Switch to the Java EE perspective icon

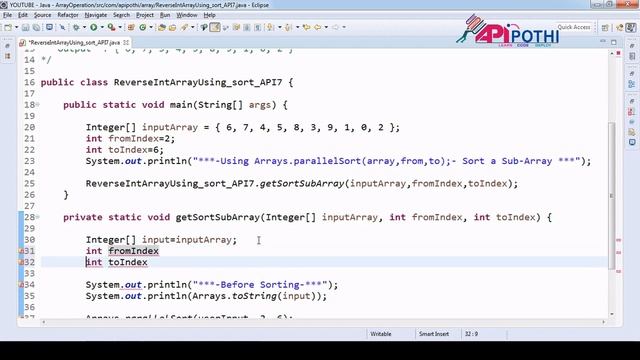tap(620, 27)
